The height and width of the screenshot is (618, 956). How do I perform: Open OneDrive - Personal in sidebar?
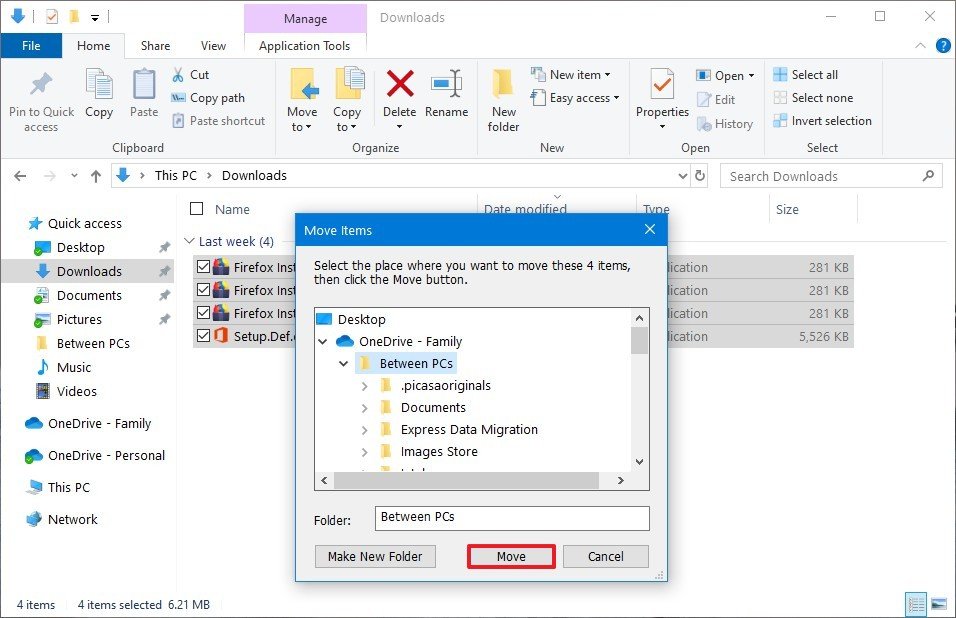pyautogui.click(x=95, y=455)
